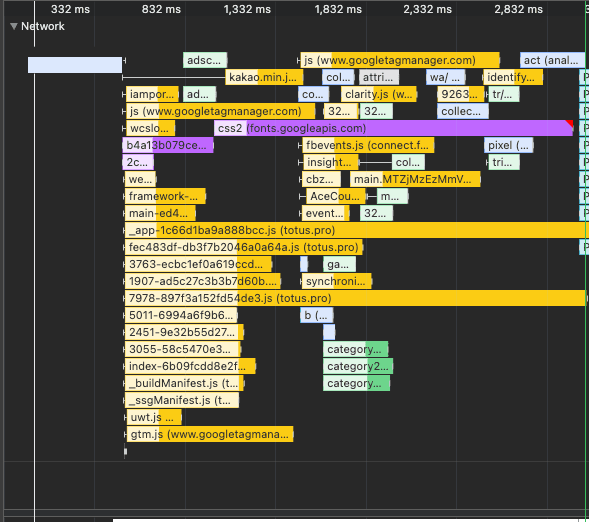589x522 pixels.
Task: Select the 2451-9e32b55d27... request
Action: click(184, 332)
